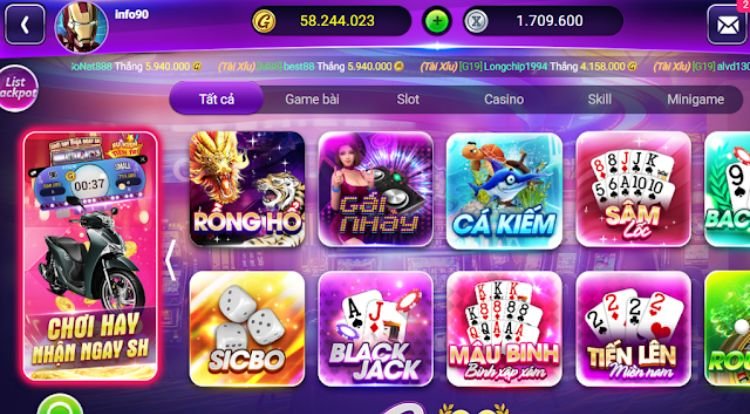Launch the Gái Nhảy slot game

[375, 189]
